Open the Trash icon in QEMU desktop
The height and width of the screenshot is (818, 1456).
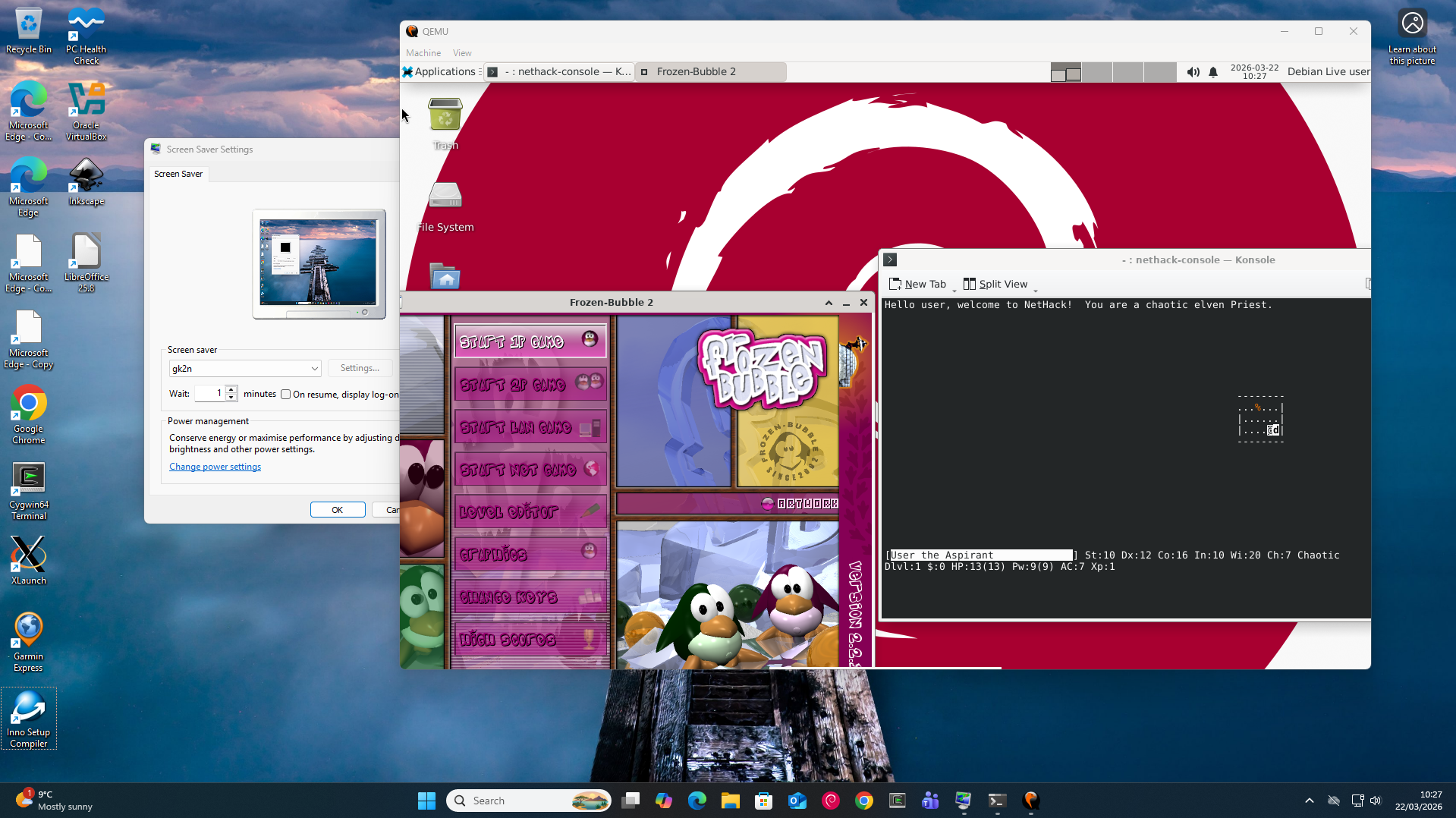[x=445, y=115]
